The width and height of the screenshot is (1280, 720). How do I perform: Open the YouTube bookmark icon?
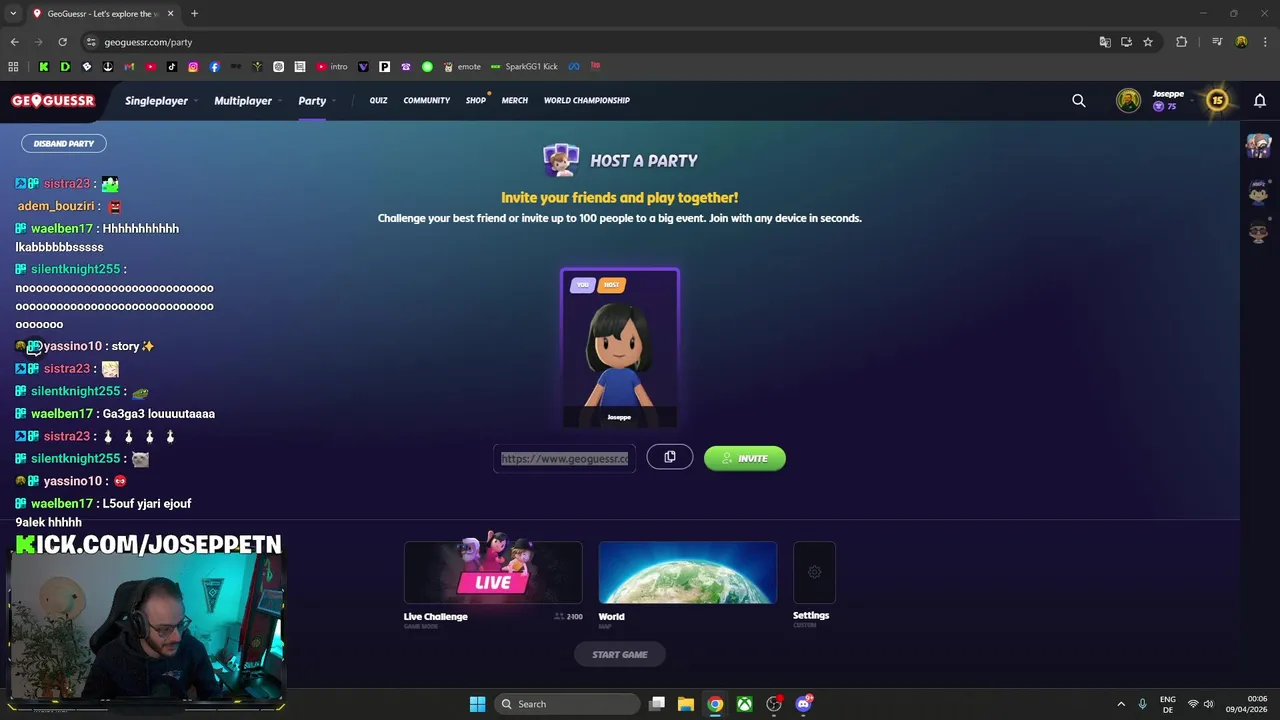tap(150, 67)
